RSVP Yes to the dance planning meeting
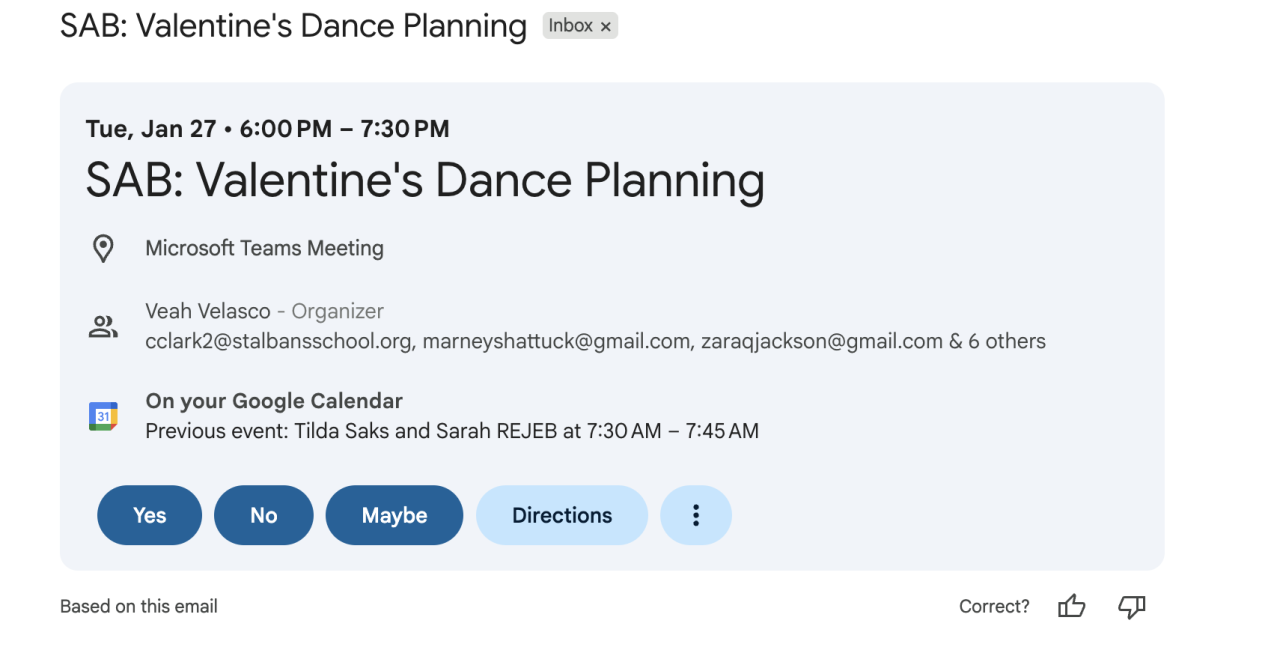Screen dimensions: 1280x662 [x=149, y=515]
